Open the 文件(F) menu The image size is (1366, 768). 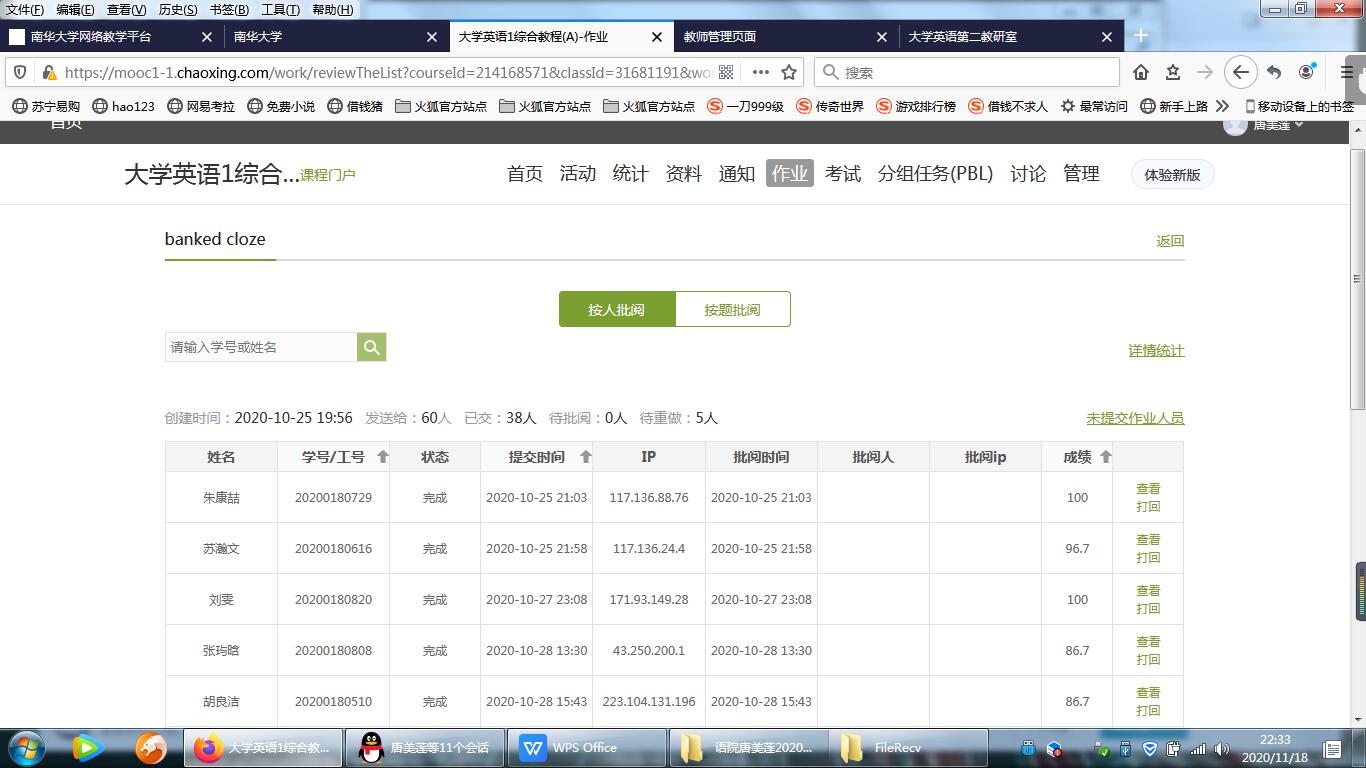[x=25, y=10]
